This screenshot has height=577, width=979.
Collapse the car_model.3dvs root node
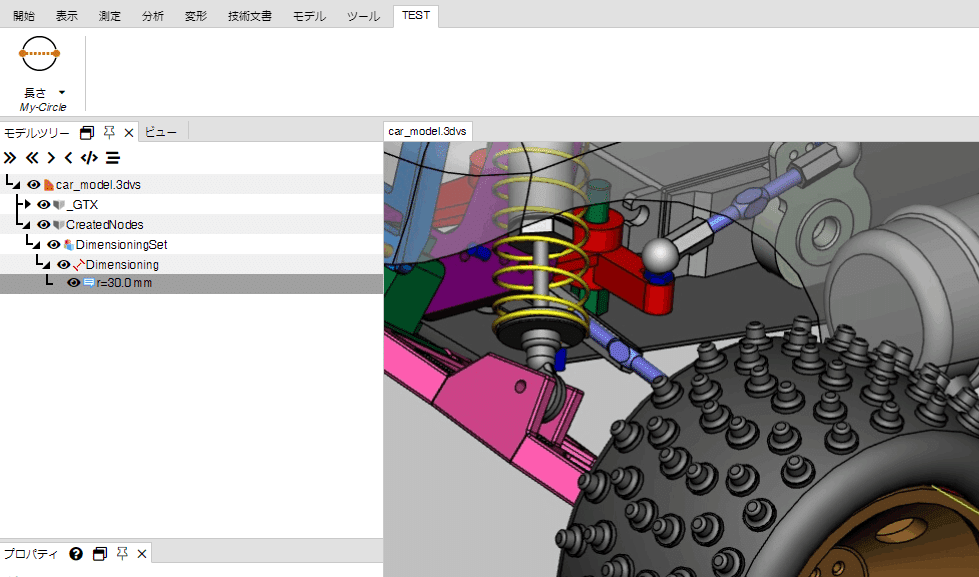(16, 185)
